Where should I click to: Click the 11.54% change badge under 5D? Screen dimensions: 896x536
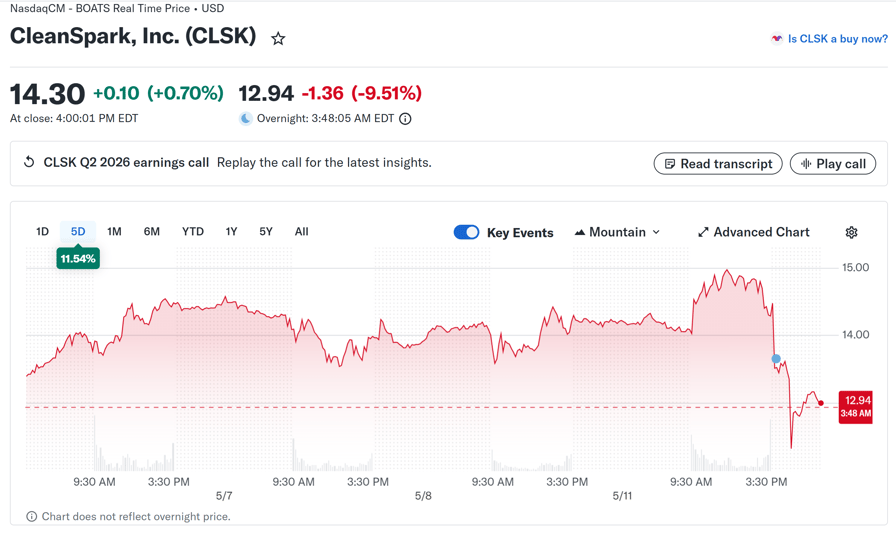click(x=78, y=259)
